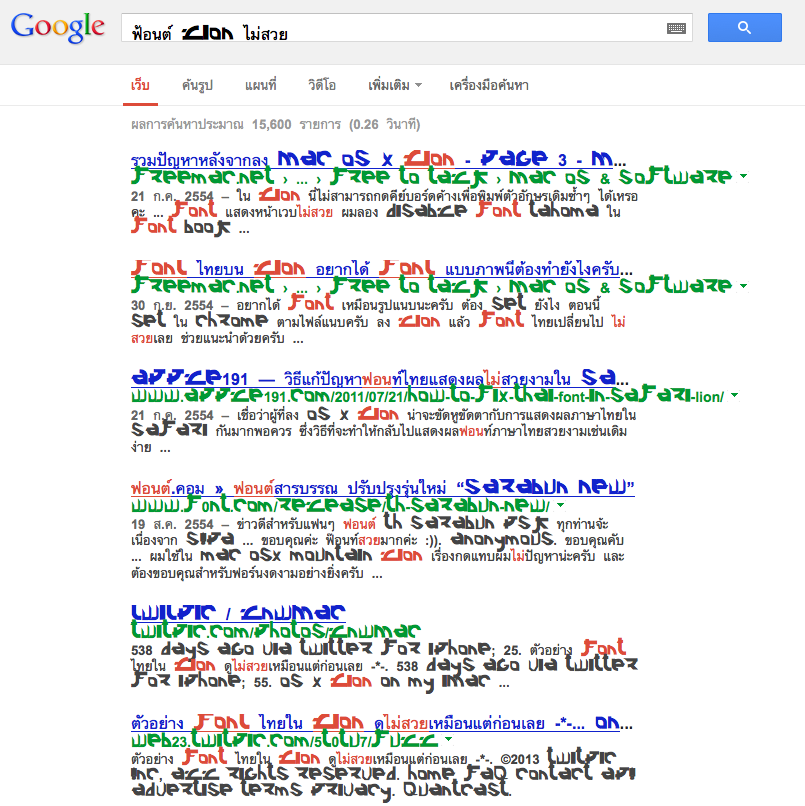The width and height of the screenshot is (805, 806).
Task: Open the Twitpic / zhwmac result
Action: click(238, 613)
